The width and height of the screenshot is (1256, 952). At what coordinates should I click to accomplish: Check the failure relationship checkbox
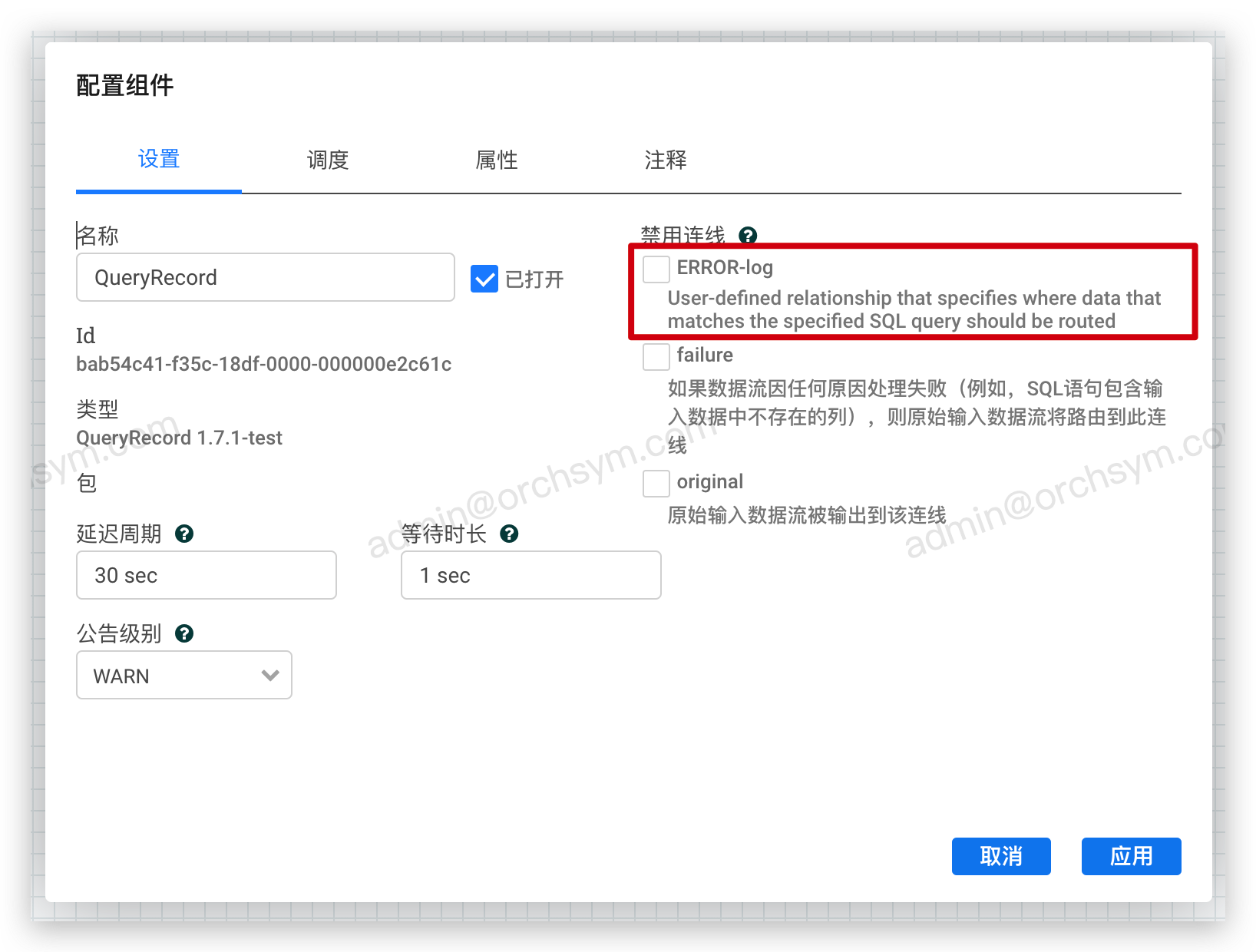pyautogui.click(x=656, y=357)
